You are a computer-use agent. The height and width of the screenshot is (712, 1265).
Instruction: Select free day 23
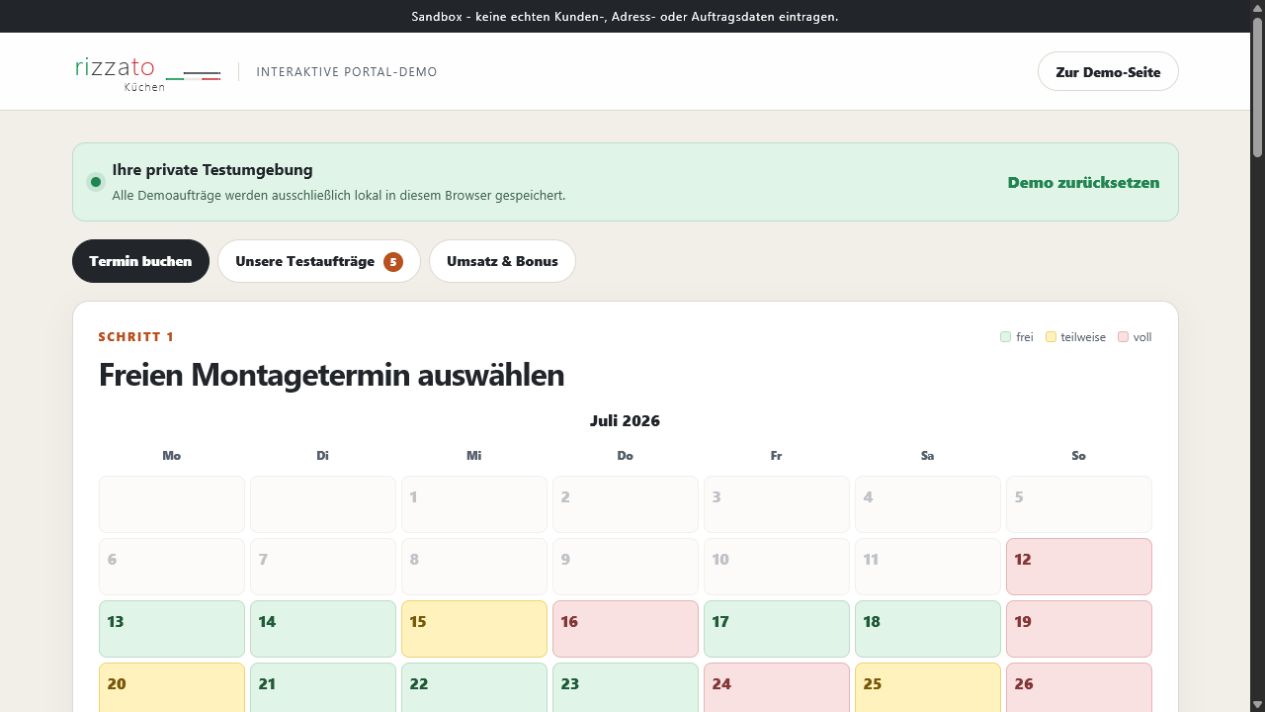point(625,687)
